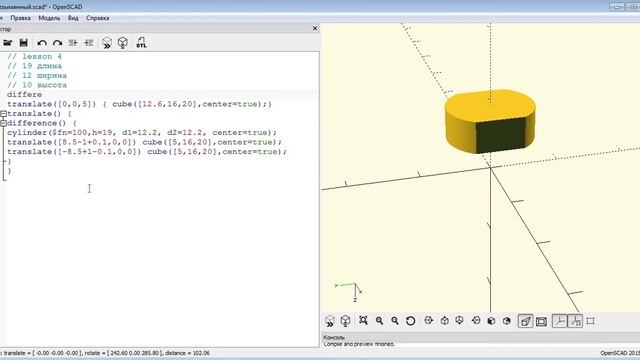The height and width of the screenshot is (360, 640).
Task: Save the file using the floppy disk icon
Action: pos(24,42)
